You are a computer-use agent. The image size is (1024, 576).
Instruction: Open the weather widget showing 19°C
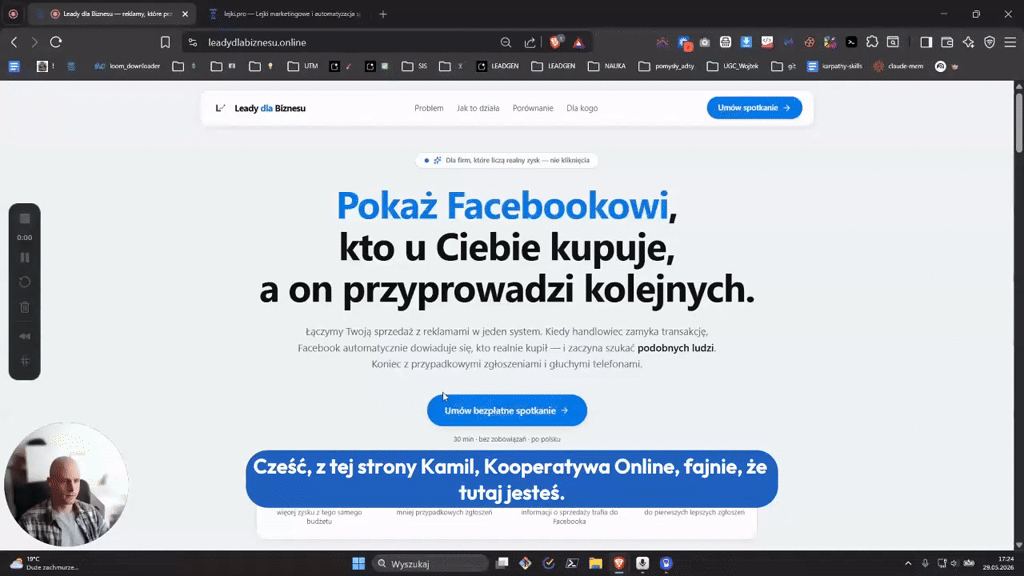click(x=43, y=564)
